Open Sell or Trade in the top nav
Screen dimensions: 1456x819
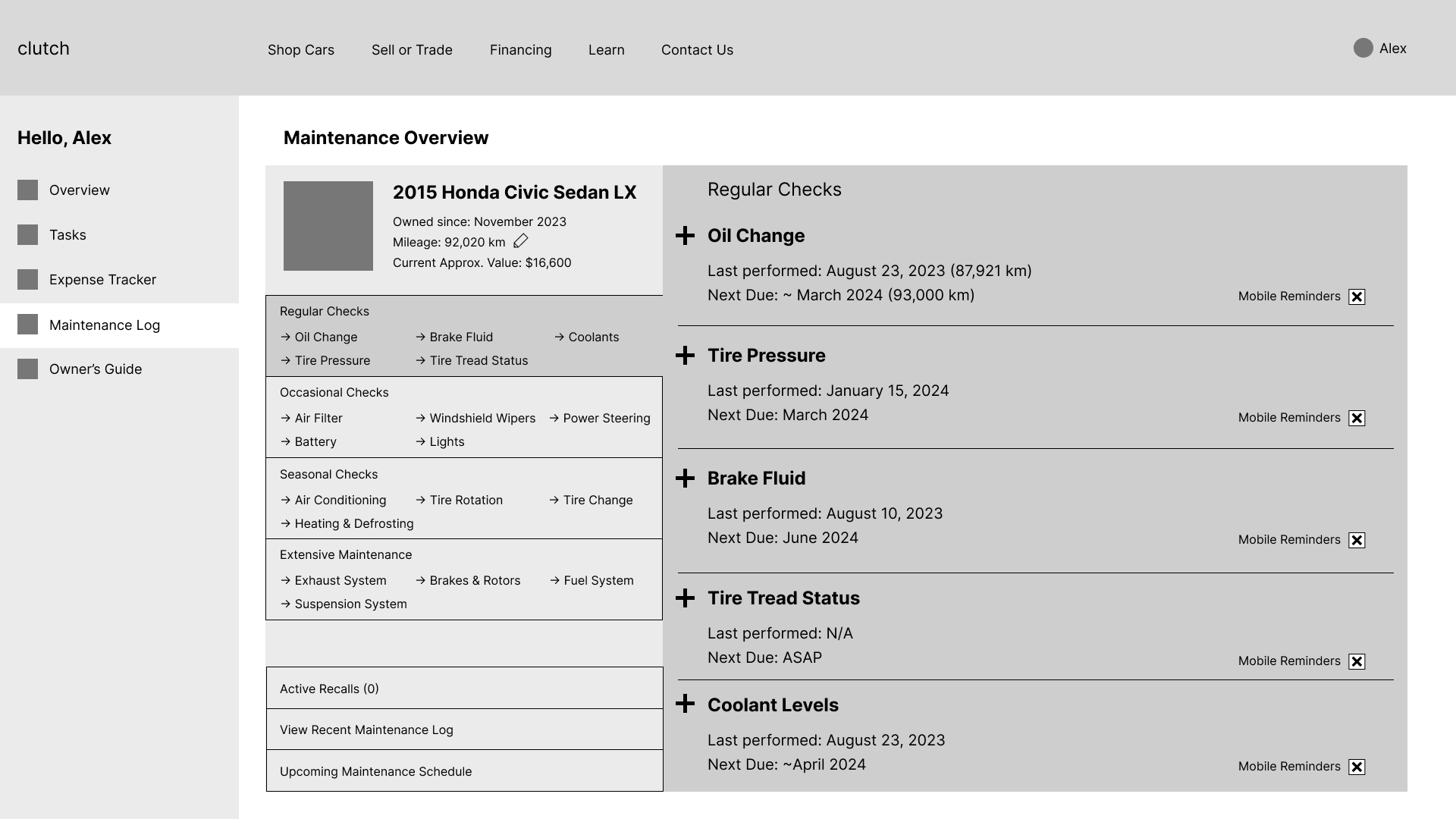click(412, 50)
